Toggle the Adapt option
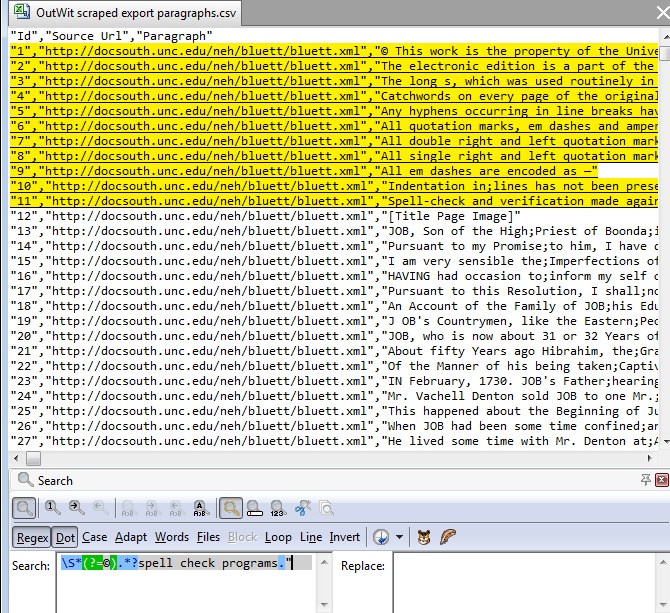670x613 pixels. click(x=131, y=537)
